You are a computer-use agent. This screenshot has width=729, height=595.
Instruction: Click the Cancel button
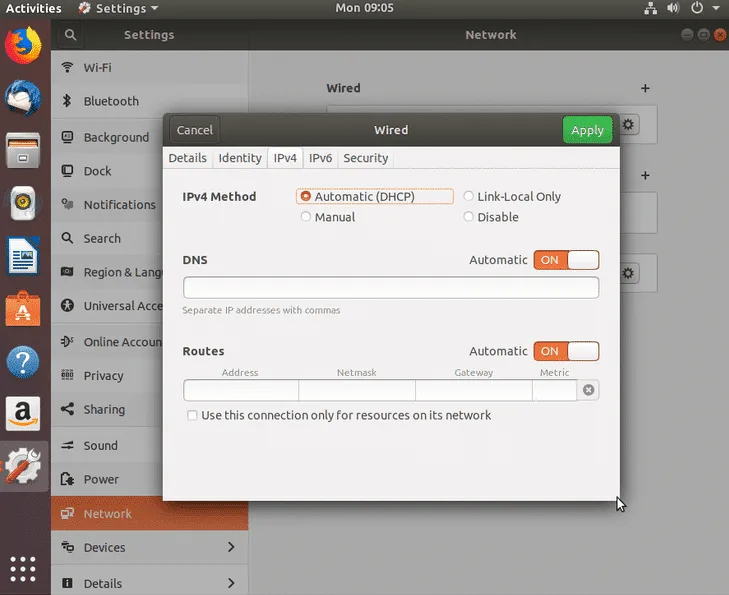pos(195,130)
